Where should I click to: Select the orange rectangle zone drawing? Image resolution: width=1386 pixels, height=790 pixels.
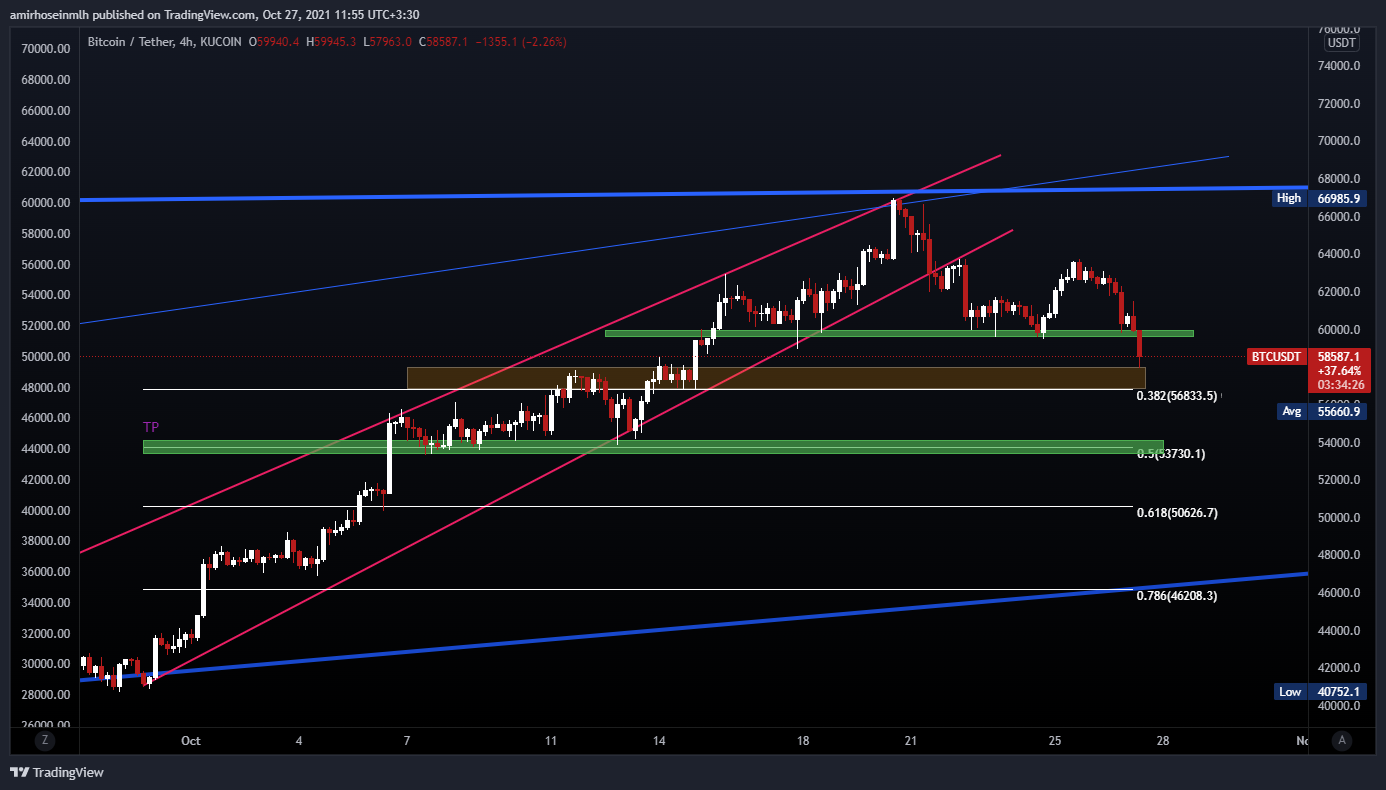(776, 378)
